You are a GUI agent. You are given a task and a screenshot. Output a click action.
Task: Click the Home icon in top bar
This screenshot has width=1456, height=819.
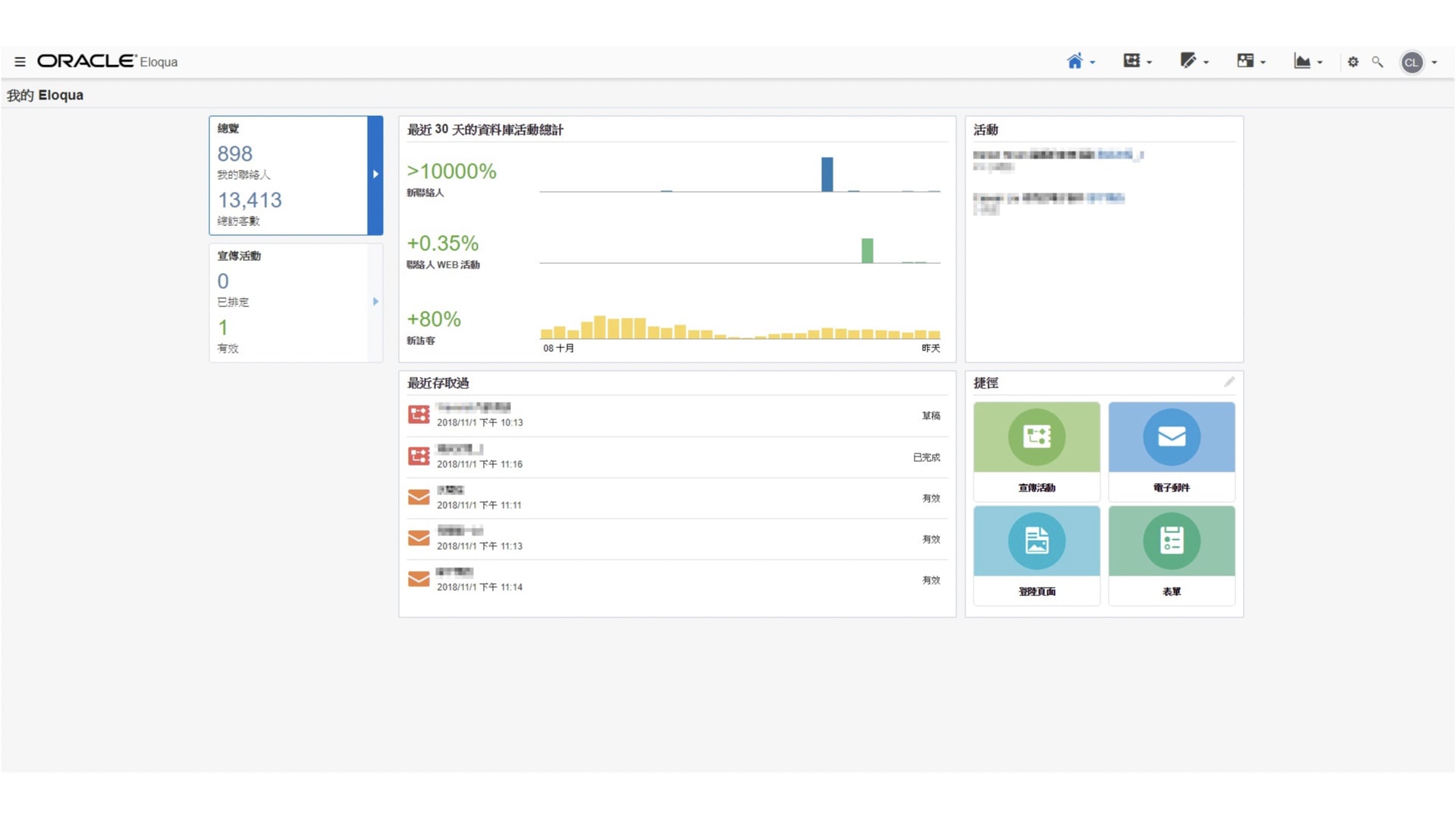pos(1075,61)
